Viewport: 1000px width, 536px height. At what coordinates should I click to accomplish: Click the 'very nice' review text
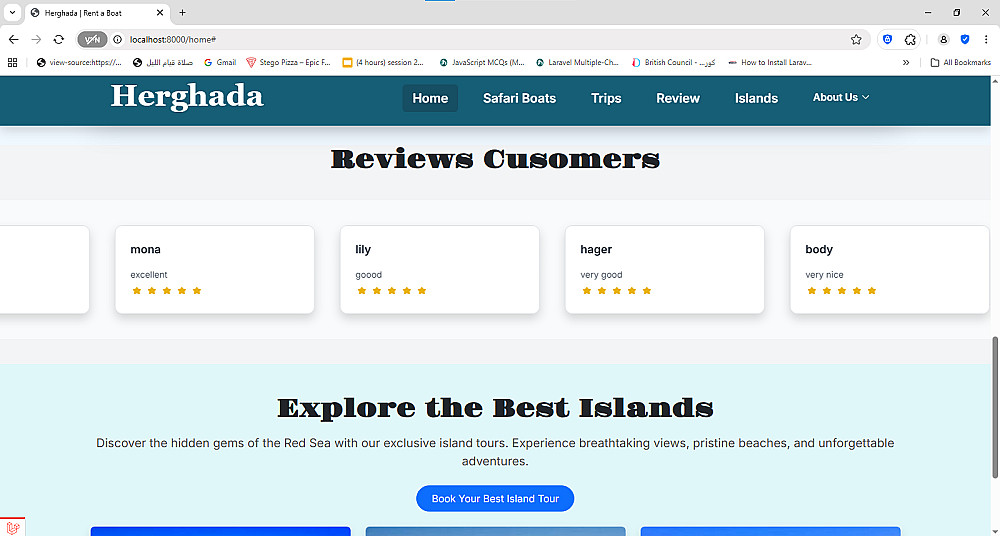click(824, 275)
